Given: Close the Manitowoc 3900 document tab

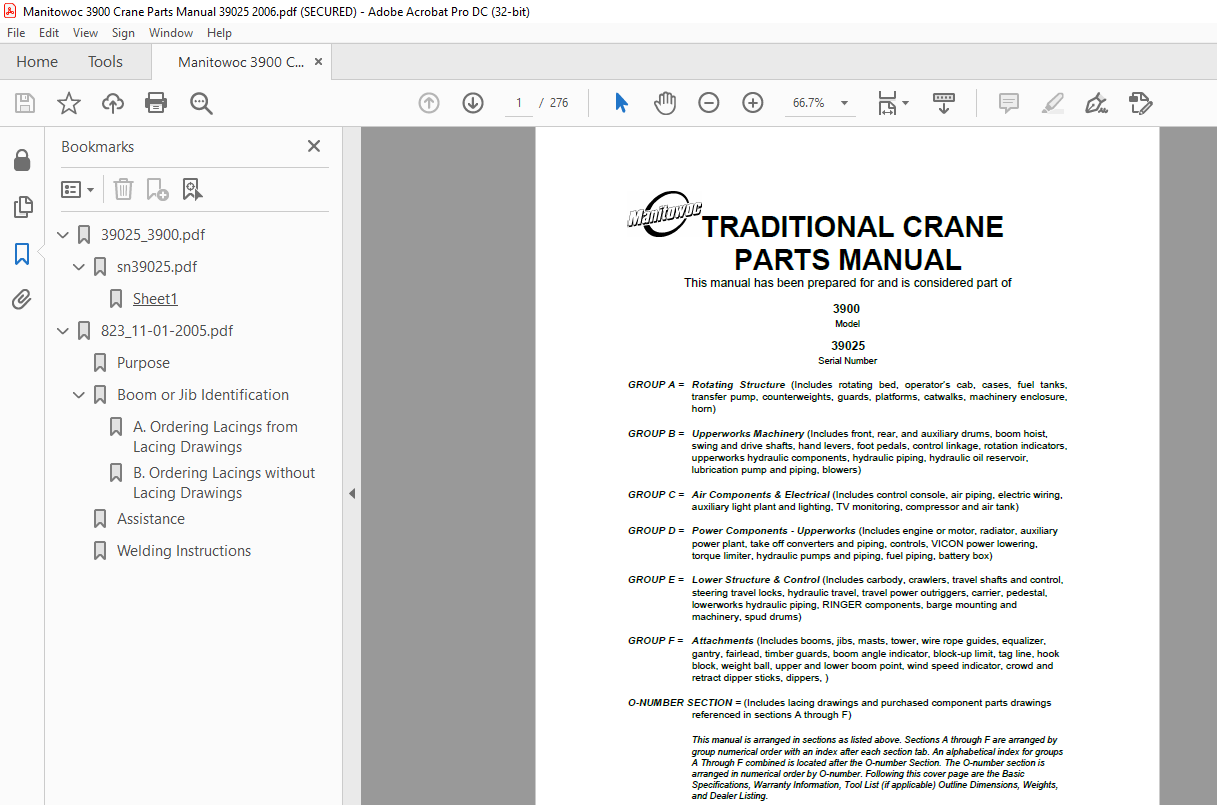Looking at the screenshot, I should pos(318,62).
